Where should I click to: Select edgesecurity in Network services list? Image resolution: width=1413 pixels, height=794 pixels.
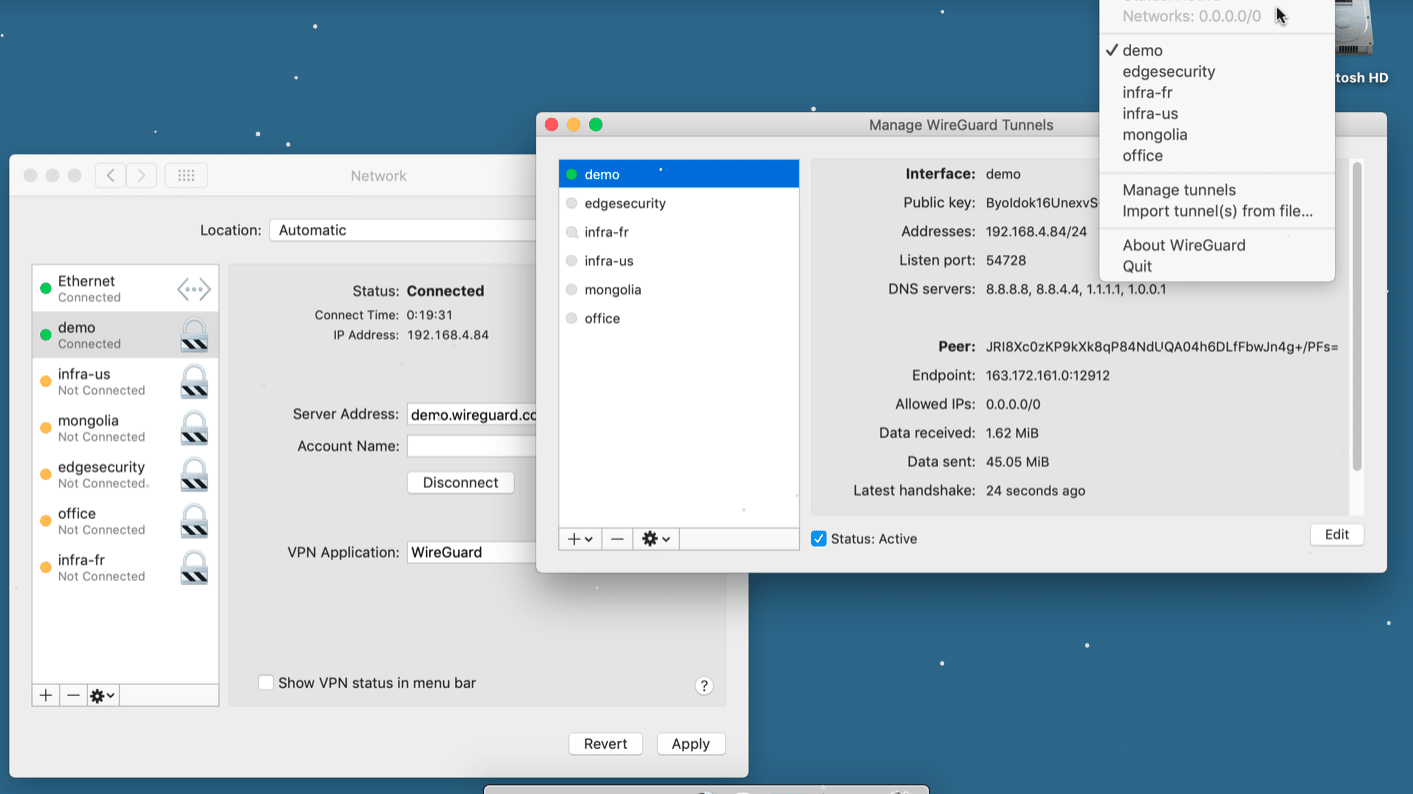click(125, 475)
